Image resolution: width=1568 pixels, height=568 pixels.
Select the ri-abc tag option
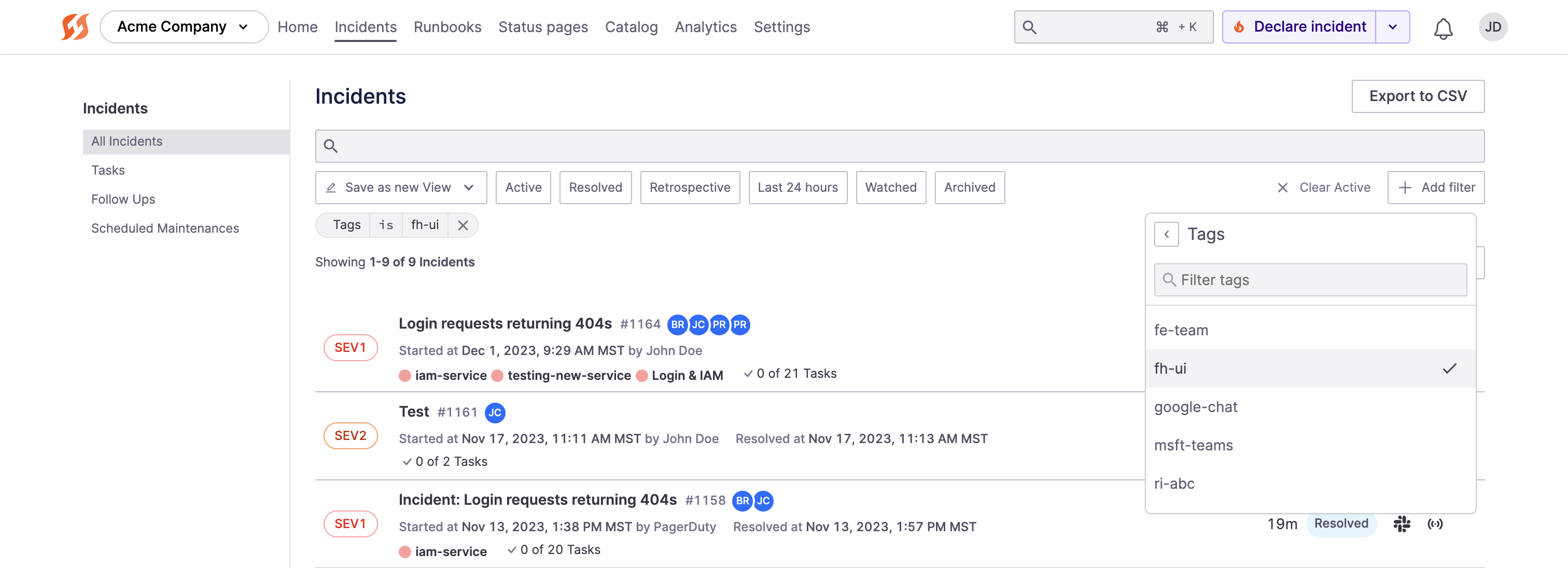(1310, 484)
